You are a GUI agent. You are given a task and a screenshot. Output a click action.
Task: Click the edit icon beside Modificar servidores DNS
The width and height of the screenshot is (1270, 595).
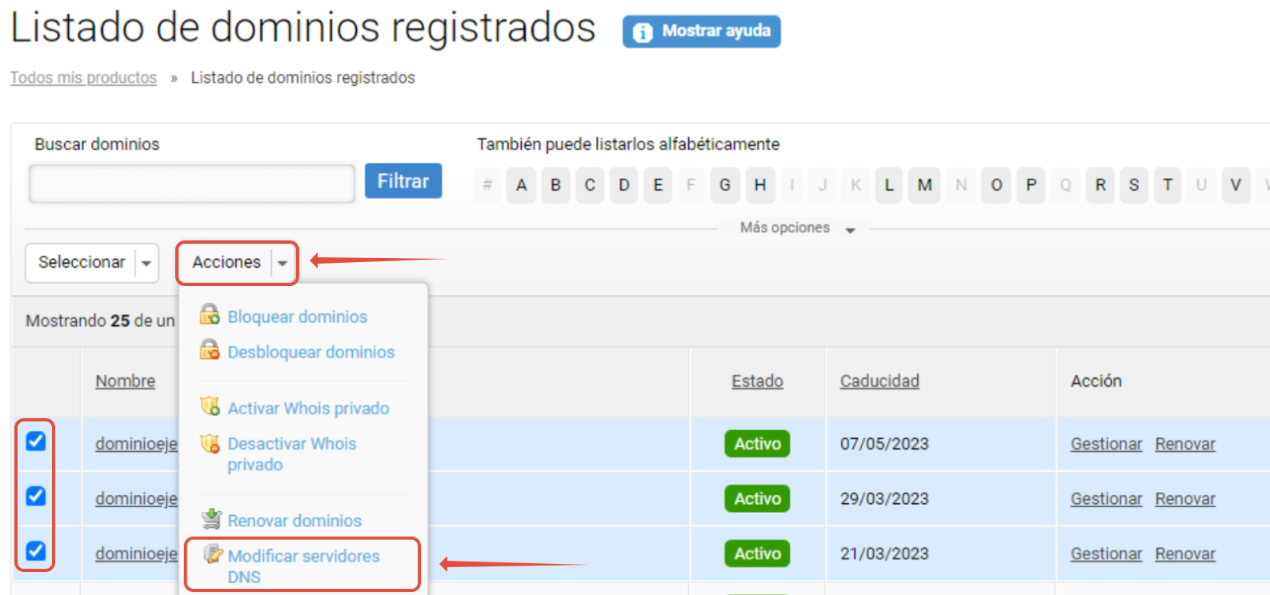pyautogui.click(x=212, y=555)
